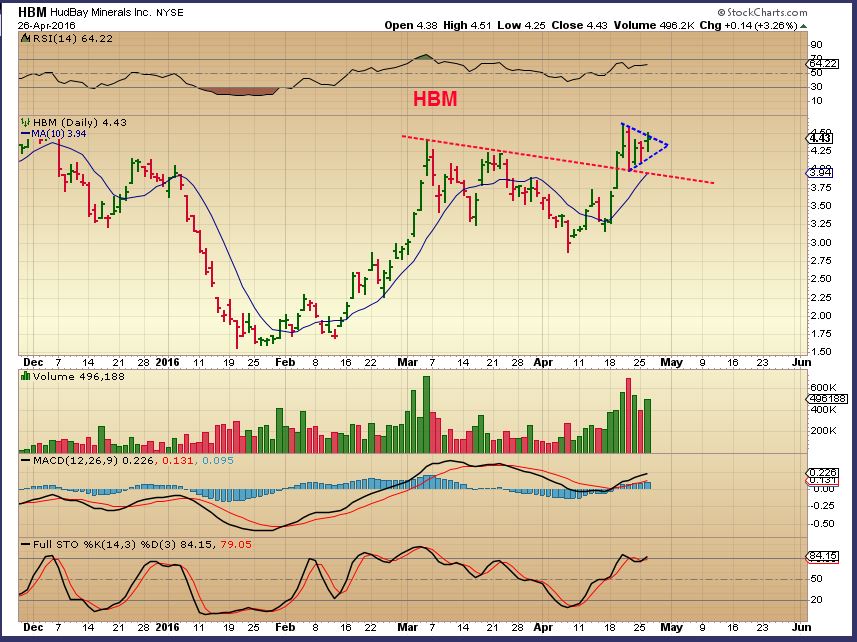Click the red 79.05 stochastic %D value
The height and width of the screenshot is (642, 857).
point(236,544)
